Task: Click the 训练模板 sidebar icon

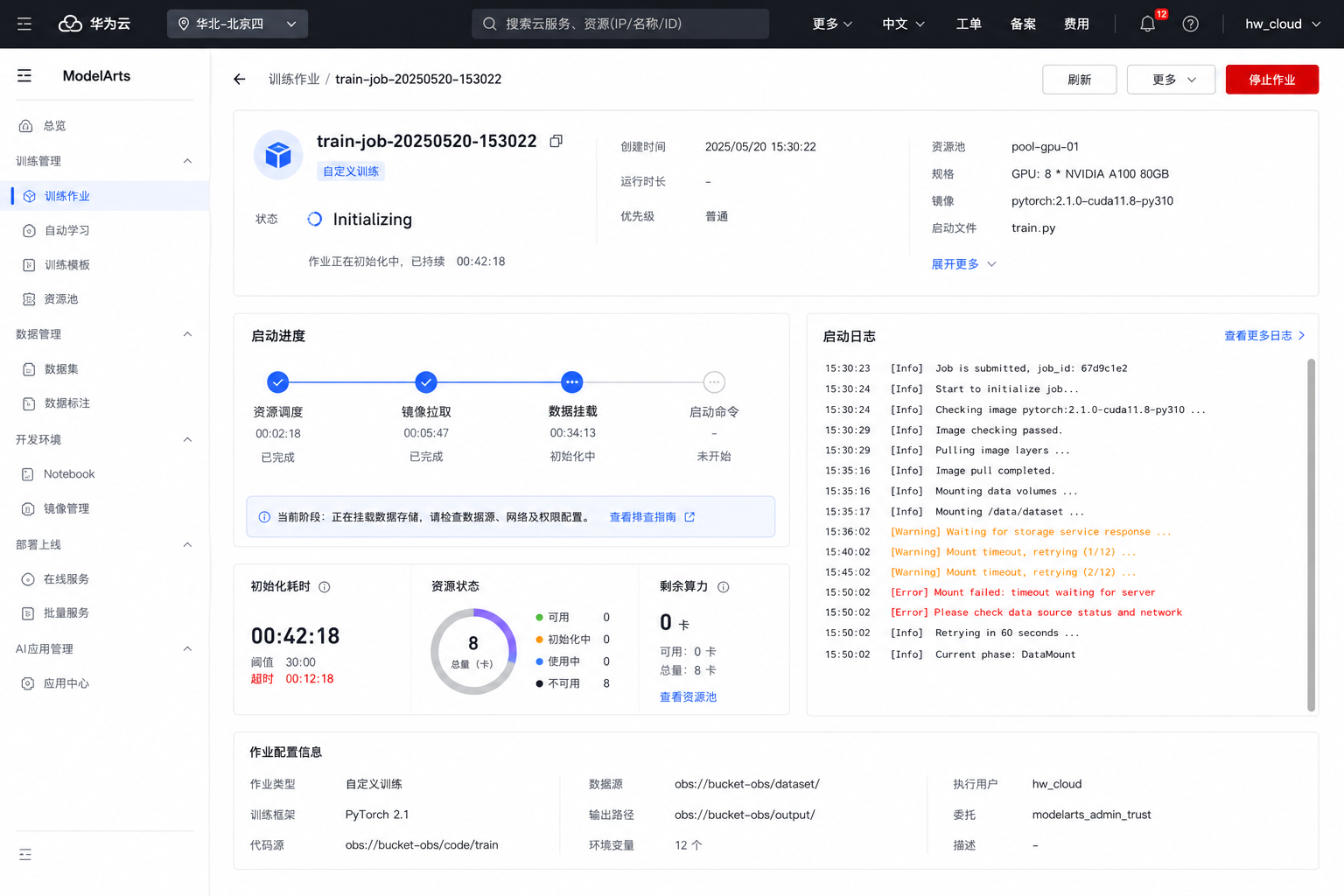Action: [29, 264]
